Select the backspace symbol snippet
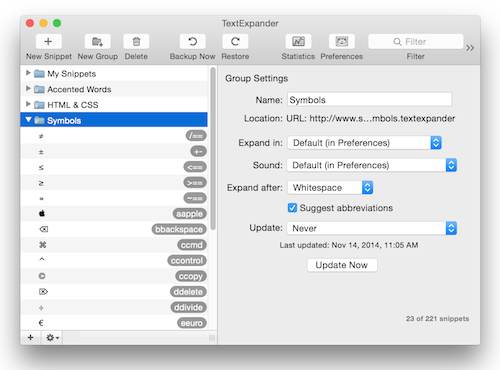This screenshot has height=370, width=500. (x=43, y=229)
